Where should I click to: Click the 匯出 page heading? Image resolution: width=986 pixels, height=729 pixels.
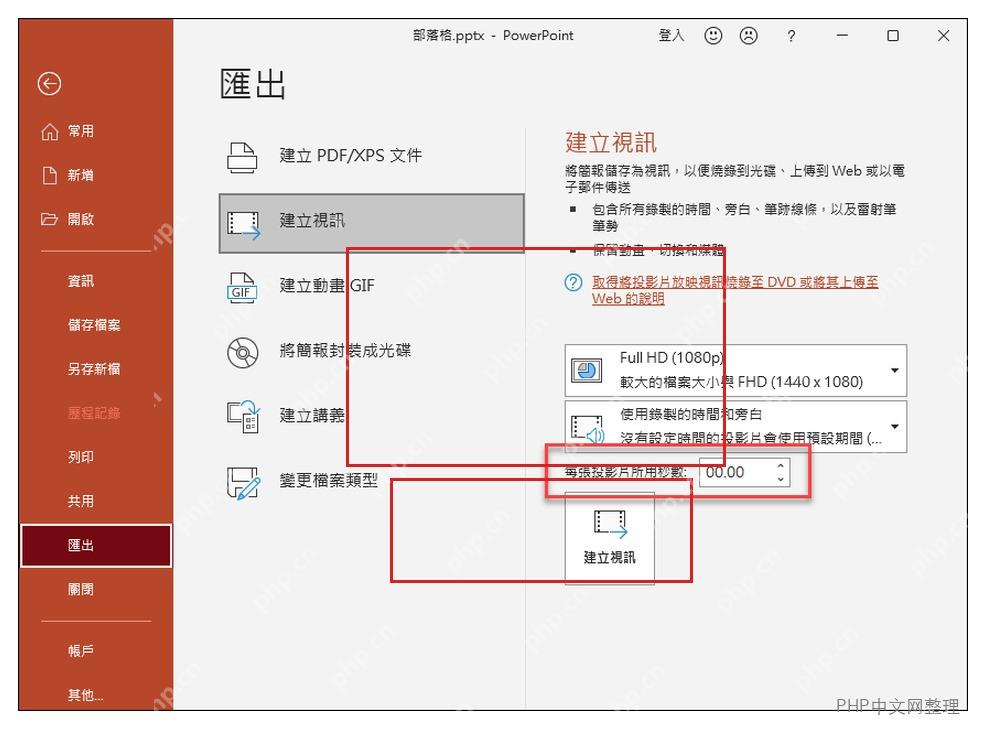(253, 84)
